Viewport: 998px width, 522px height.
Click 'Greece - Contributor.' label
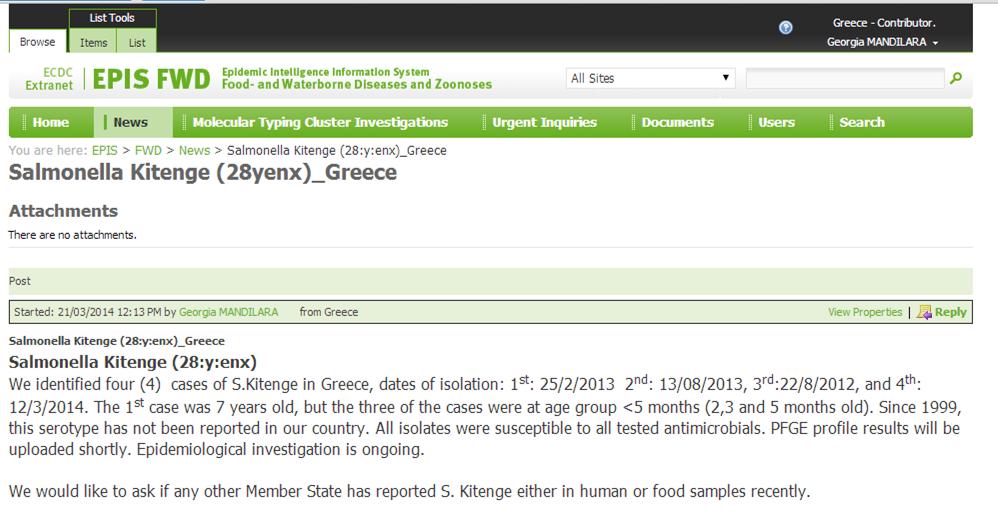(x=884, y=23)
